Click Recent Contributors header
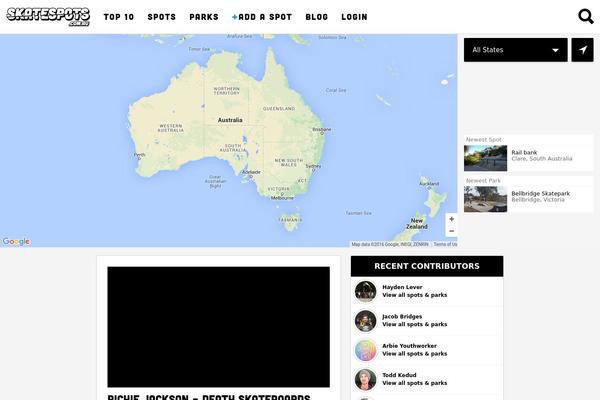Image resolution: width=600 pixels, height=400 pixels. 427,266
